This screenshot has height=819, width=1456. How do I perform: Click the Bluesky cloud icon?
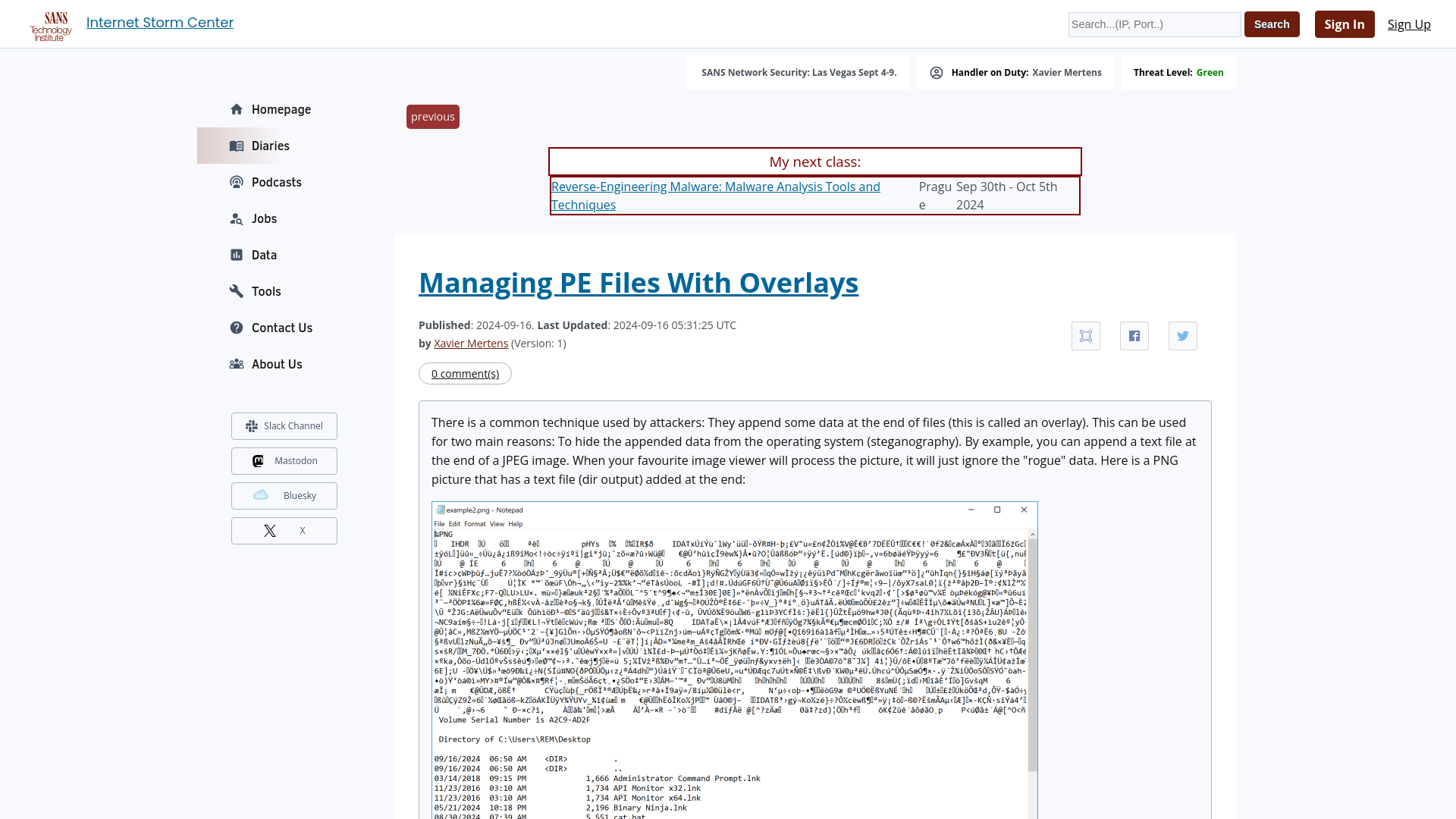coord(261,495)
